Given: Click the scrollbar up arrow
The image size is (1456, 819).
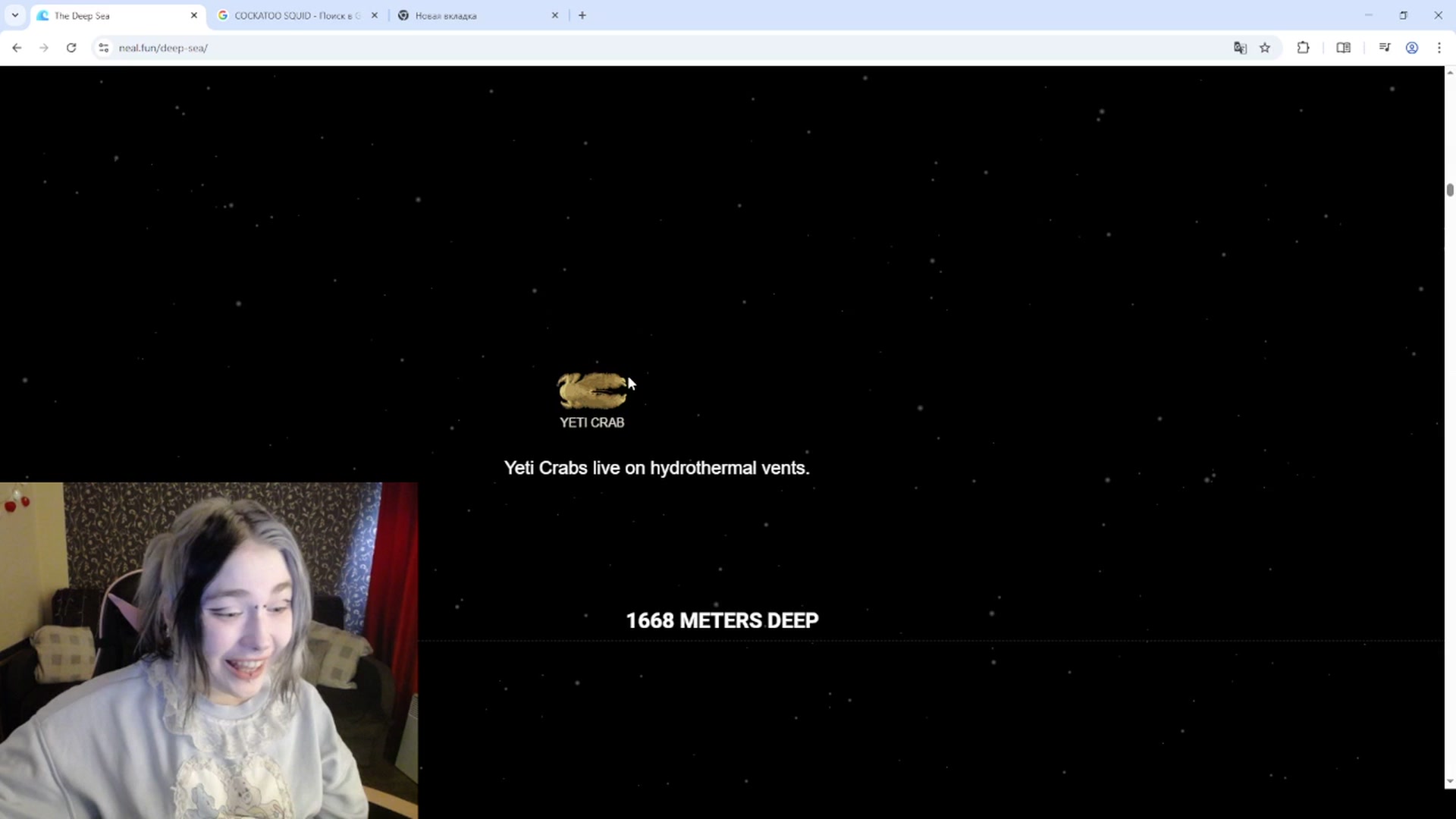Looking at the screenshot, I should tap(1450, 72).
